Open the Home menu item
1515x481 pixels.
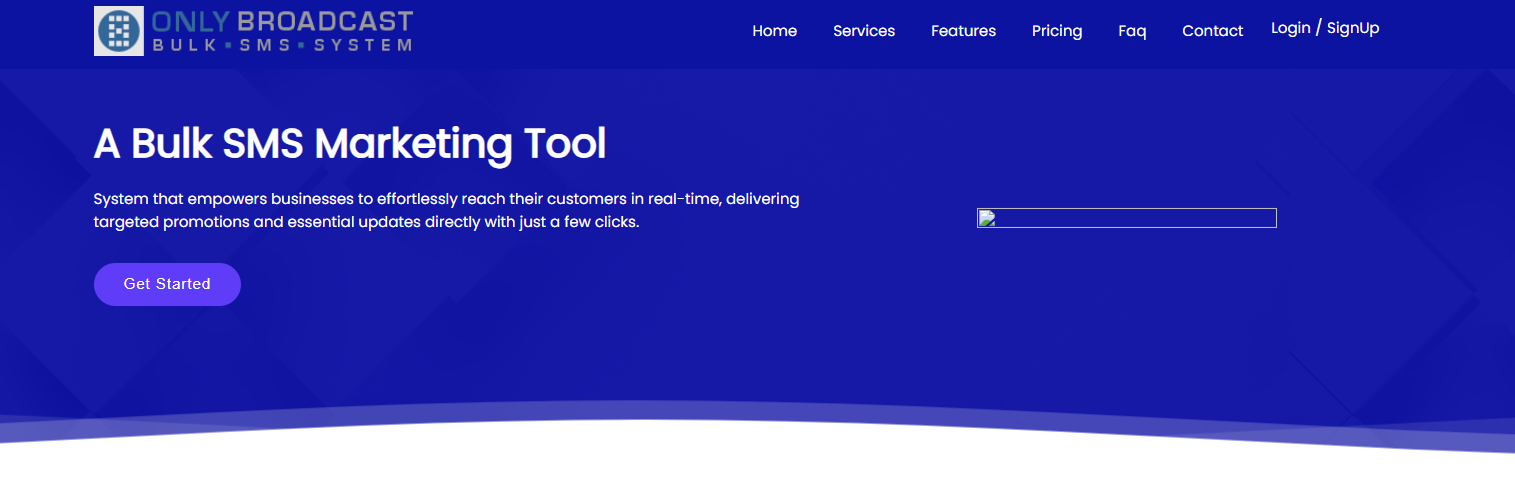774,31
